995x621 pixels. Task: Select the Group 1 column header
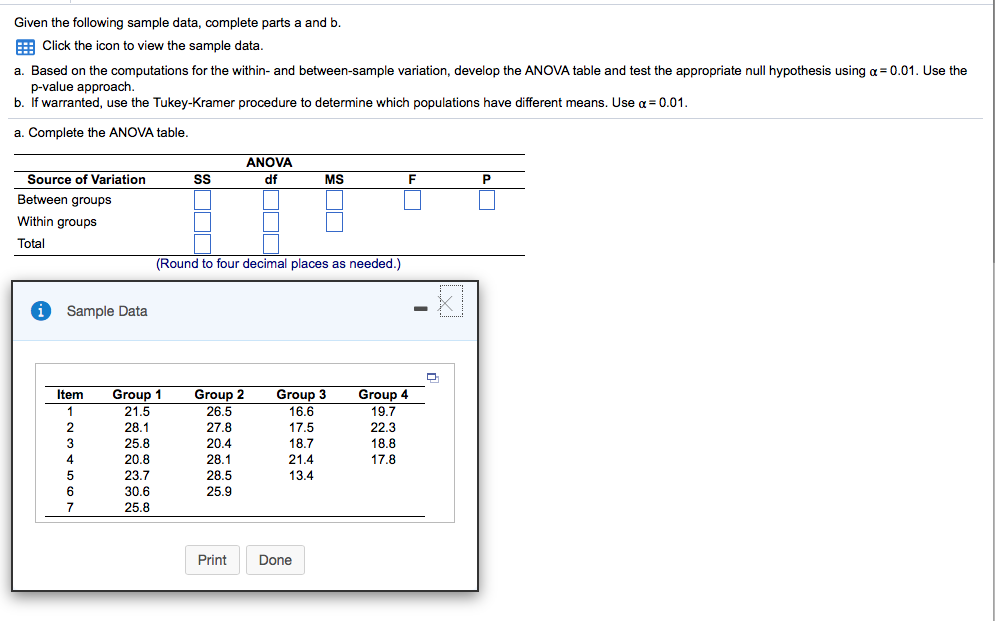[136, 394]
